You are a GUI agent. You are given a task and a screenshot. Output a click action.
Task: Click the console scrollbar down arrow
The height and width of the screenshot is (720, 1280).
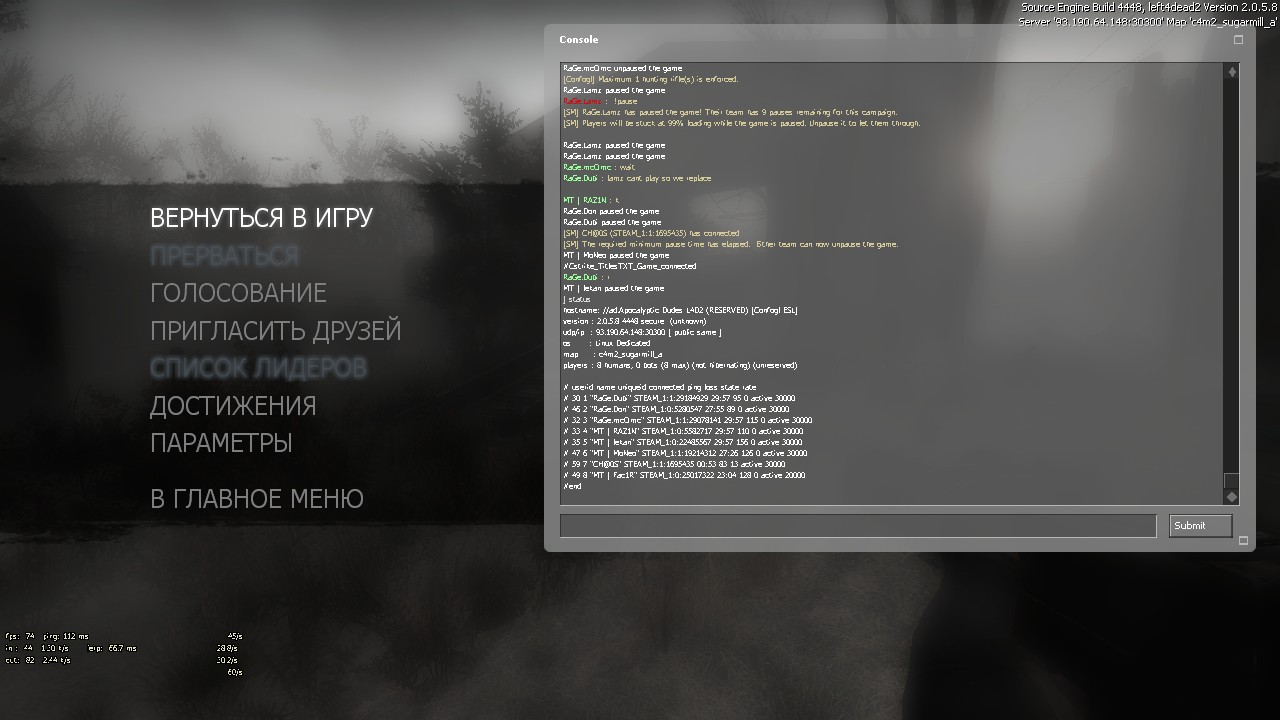1232,497
